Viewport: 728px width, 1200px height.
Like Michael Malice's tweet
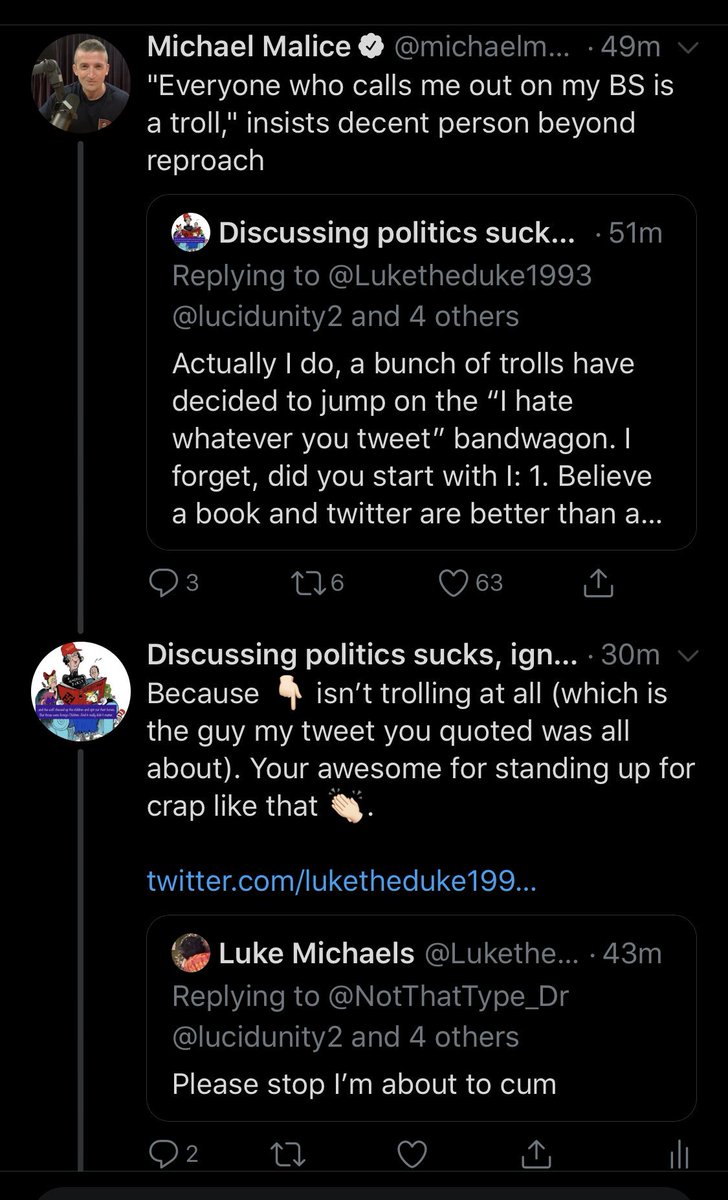[x=455, y=582]
